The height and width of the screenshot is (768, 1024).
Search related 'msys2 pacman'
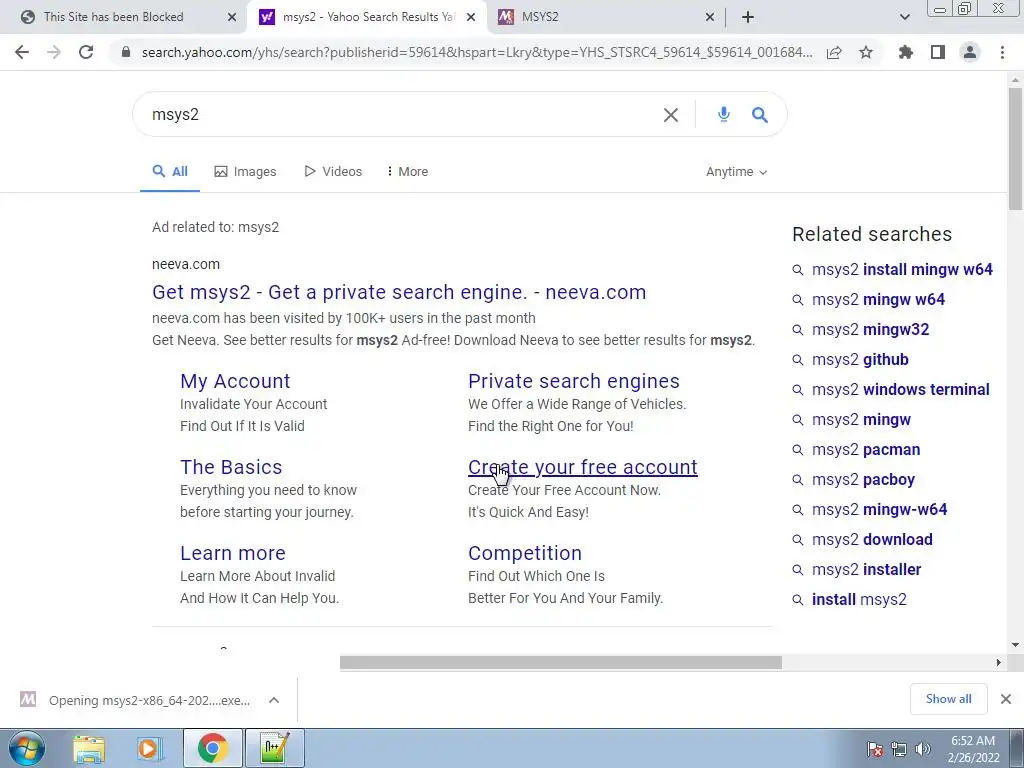[x=866, y=450]
